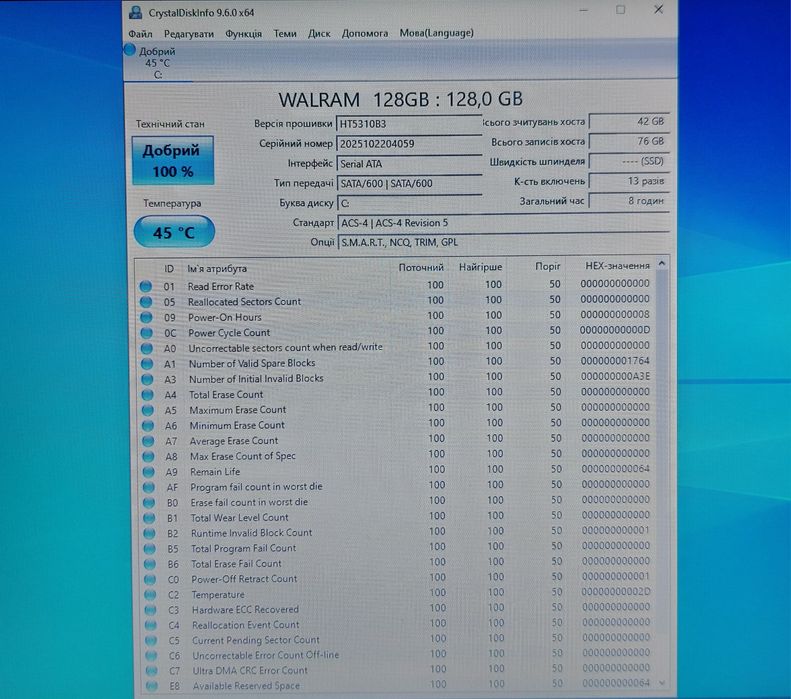Click the Ім'я атрибута column header
Image resolution: width=791 pixels, height=699 pixels.
pos(217,269)
